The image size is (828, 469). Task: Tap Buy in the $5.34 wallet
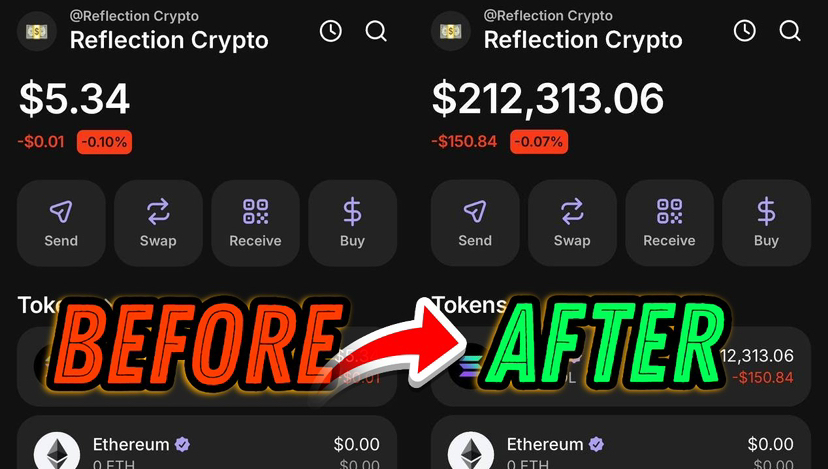click(x=353, y=223)
